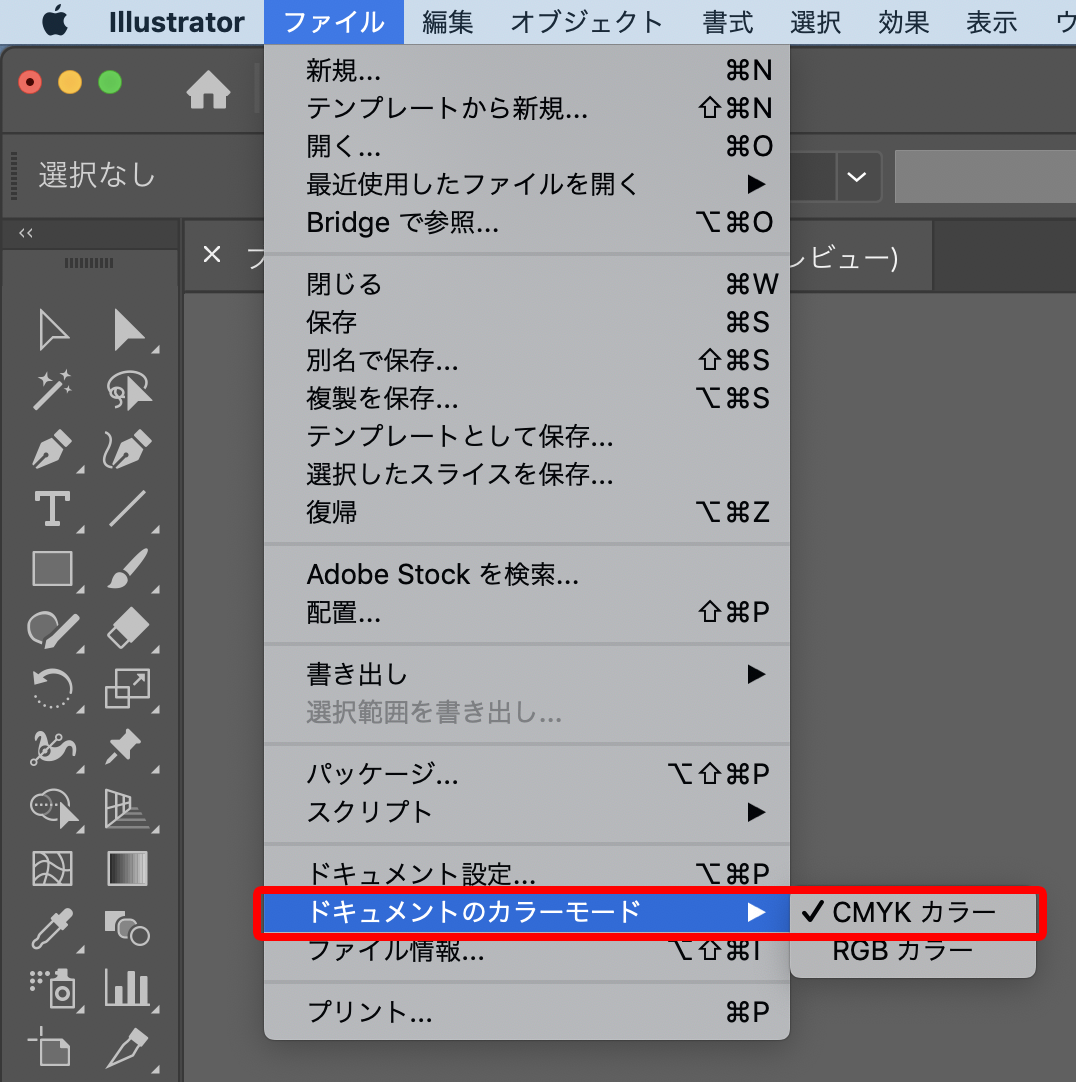1076x1082 pixels.
Task: Select the Pen tool
Action: click(x=52, y=449)
